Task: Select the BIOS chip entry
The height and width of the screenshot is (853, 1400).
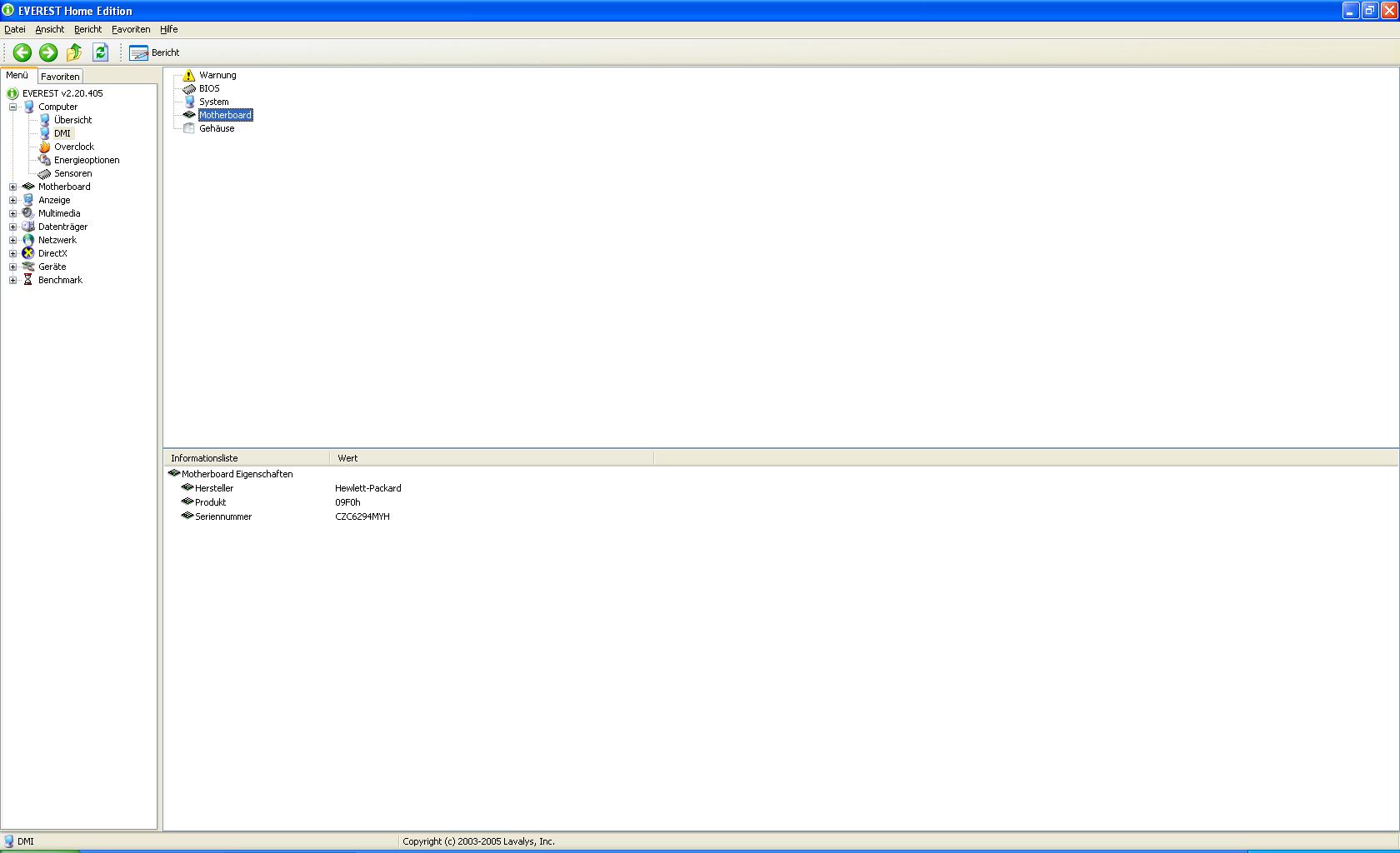Action: tap(208, 88)
